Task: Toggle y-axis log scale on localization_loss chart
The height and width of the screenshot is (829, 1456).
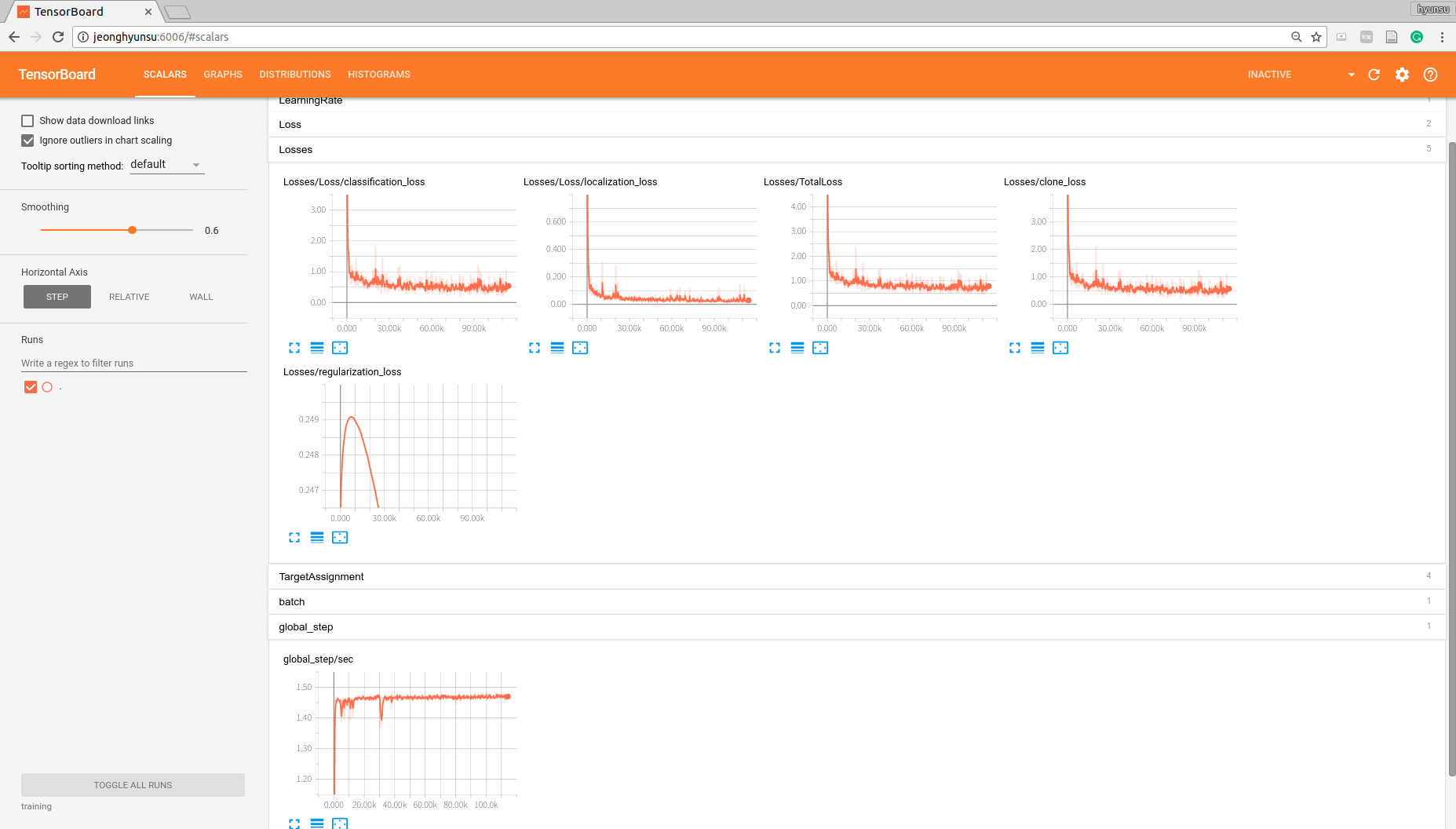Action: pos(557,348)
